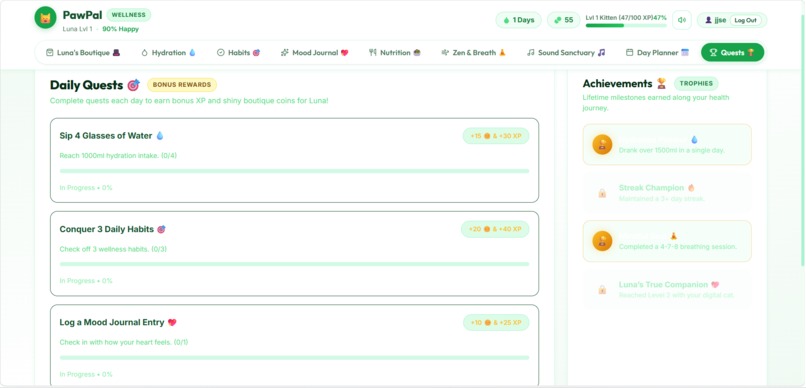
Task: Click the WELLNESS badge beside PawPal
Action: coord(129,15)
